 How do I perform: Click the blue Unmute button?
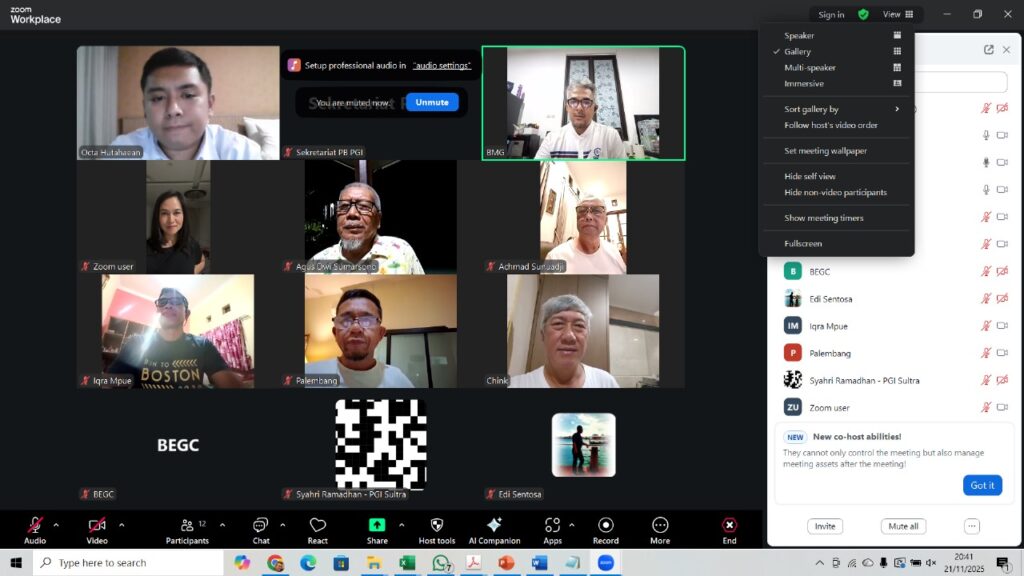coord(432,102)
